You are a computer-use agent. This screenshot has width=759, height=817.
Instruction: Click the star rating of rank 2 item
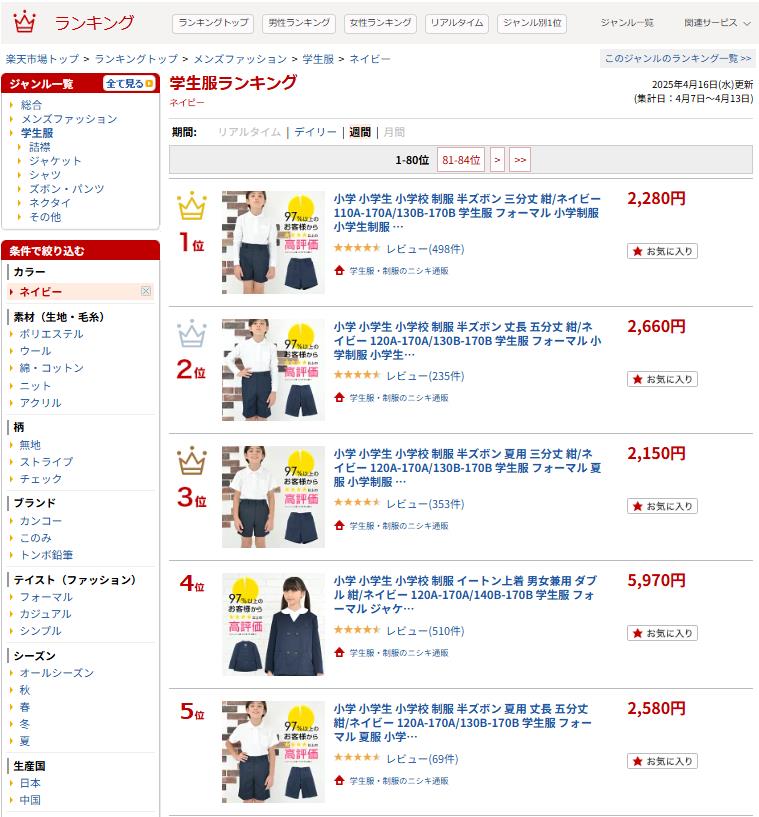point(357,375)
